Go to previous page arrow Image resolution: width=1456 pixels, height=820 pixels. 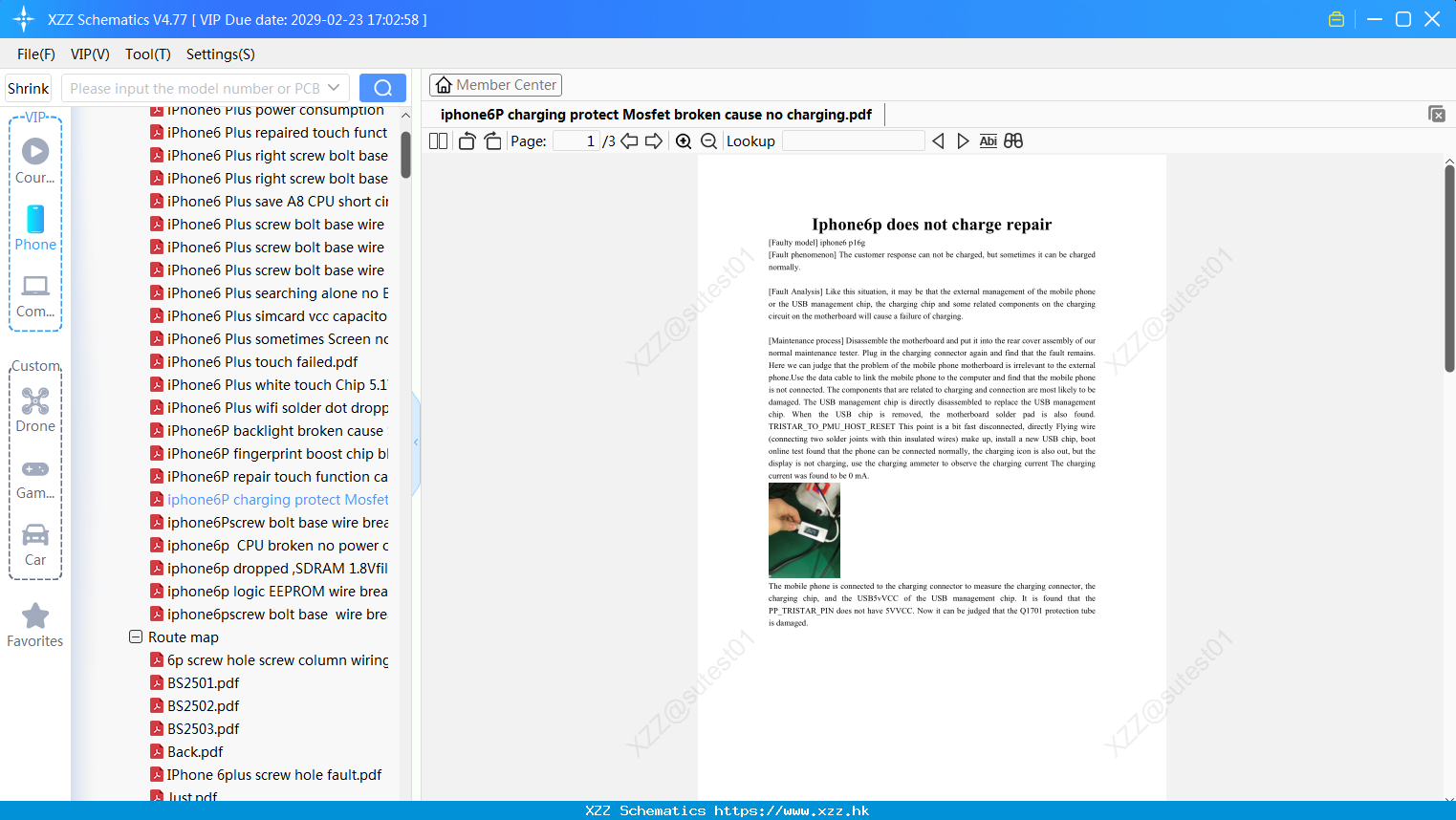[629, 141]
